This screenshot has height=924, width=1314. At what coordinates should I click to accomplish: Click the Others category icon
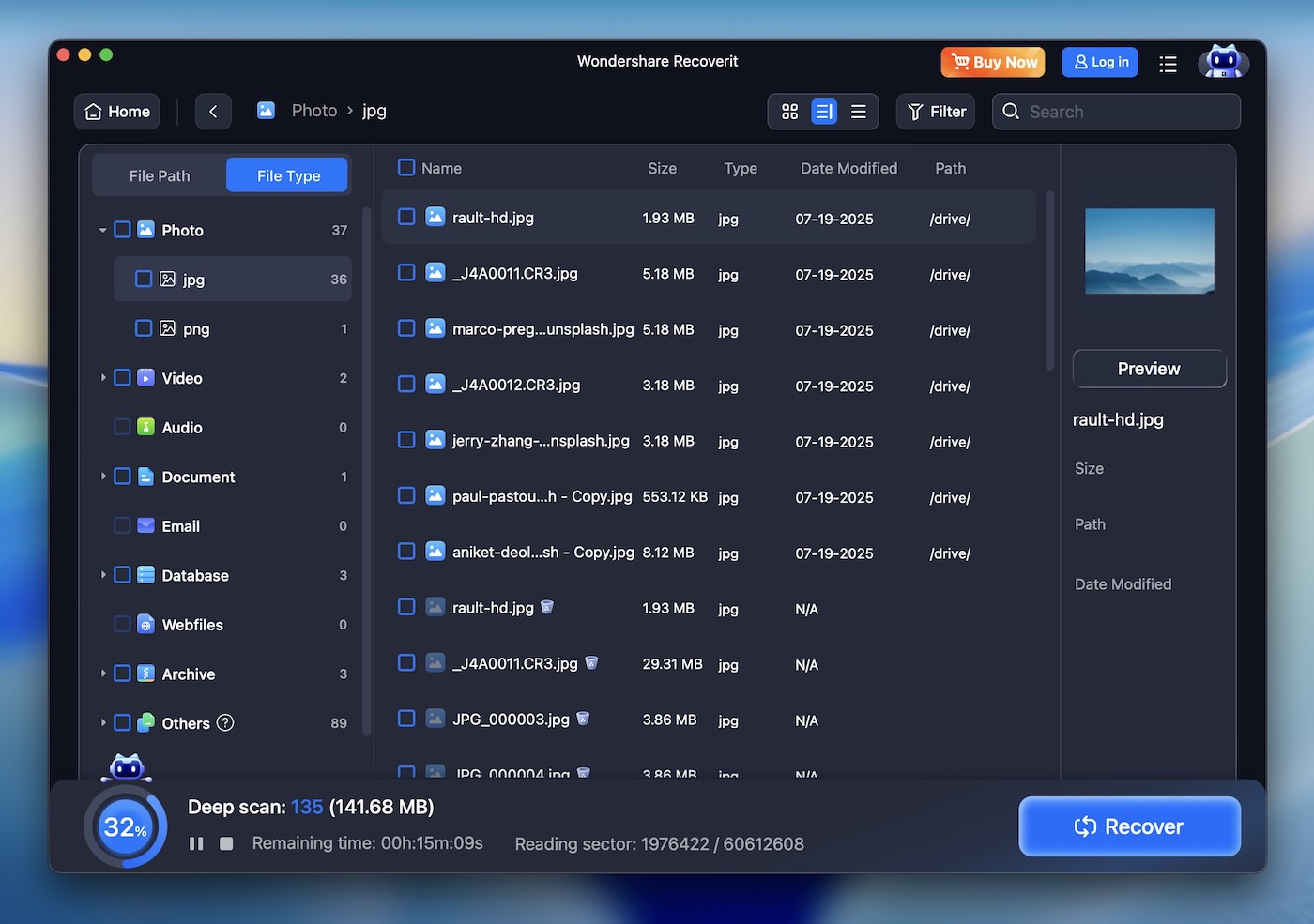tap(145, 722)
